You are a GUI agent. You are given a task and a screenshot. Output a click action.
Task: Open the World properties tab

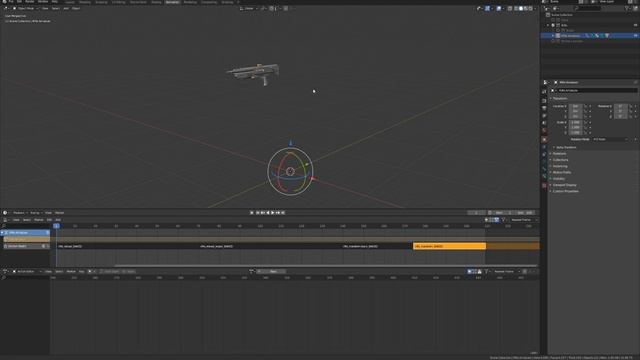544,131
